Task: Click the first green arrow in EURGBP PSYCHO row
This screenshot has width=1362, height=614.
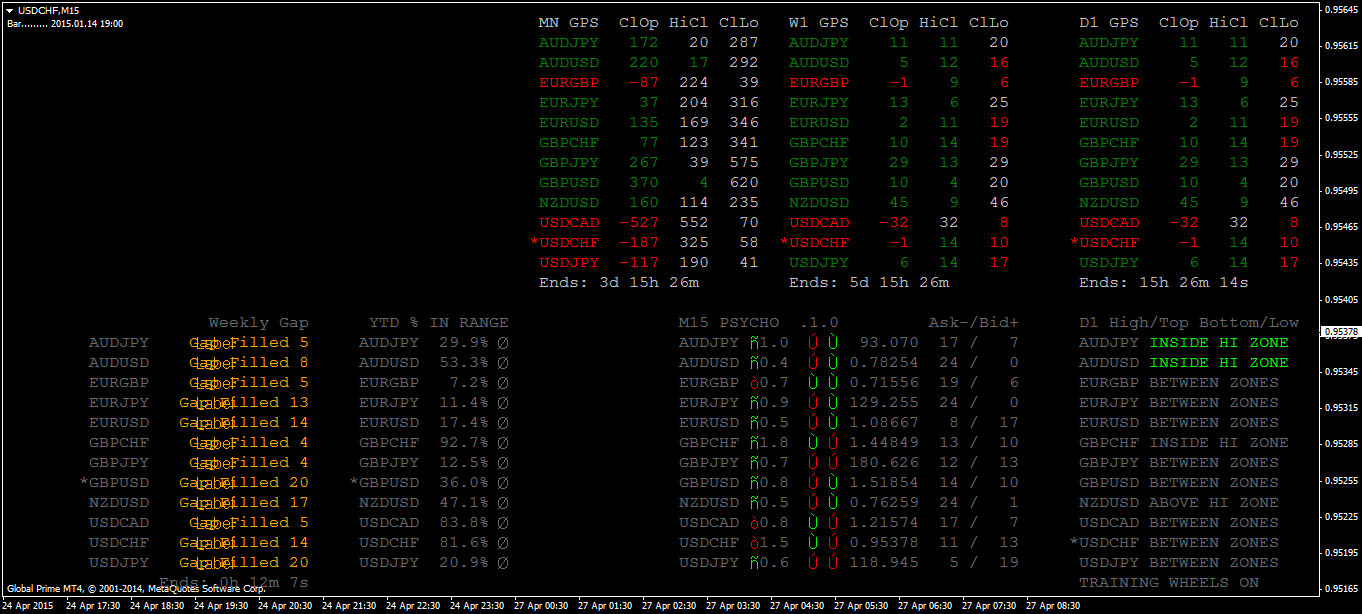Action: 814,382
